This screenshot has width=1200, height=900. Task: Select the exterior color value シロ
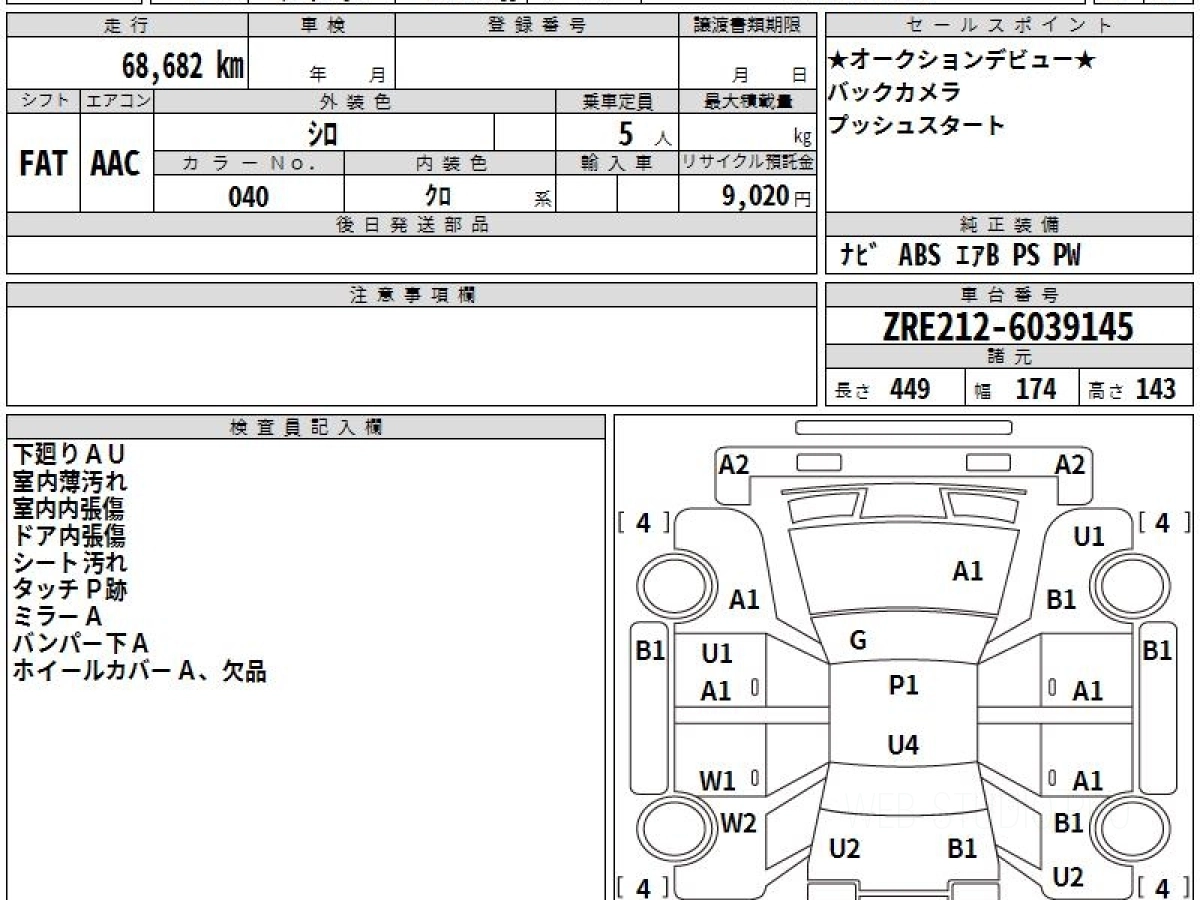(323, 133)
